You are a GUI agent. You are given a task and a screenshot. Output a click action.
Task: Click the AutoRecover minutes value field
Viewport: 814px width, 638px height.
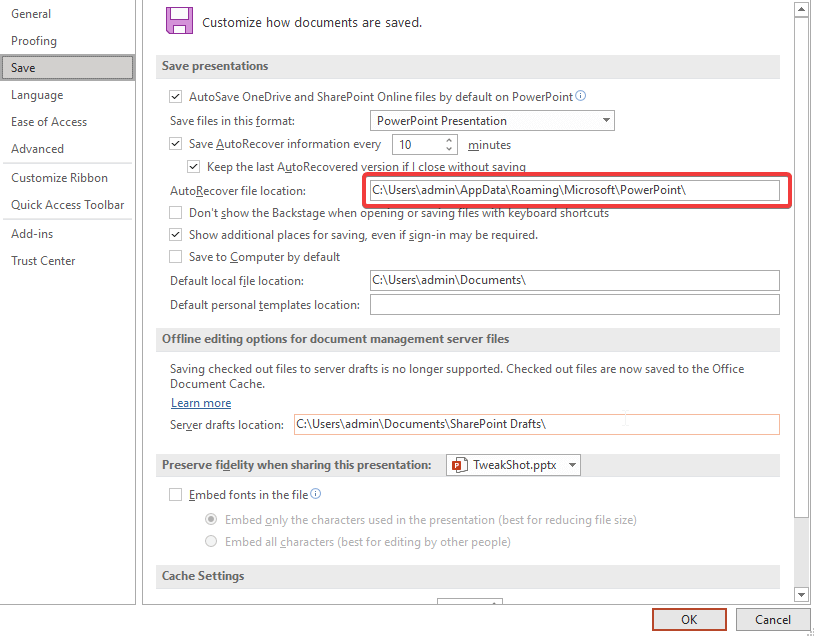(418, 144)
